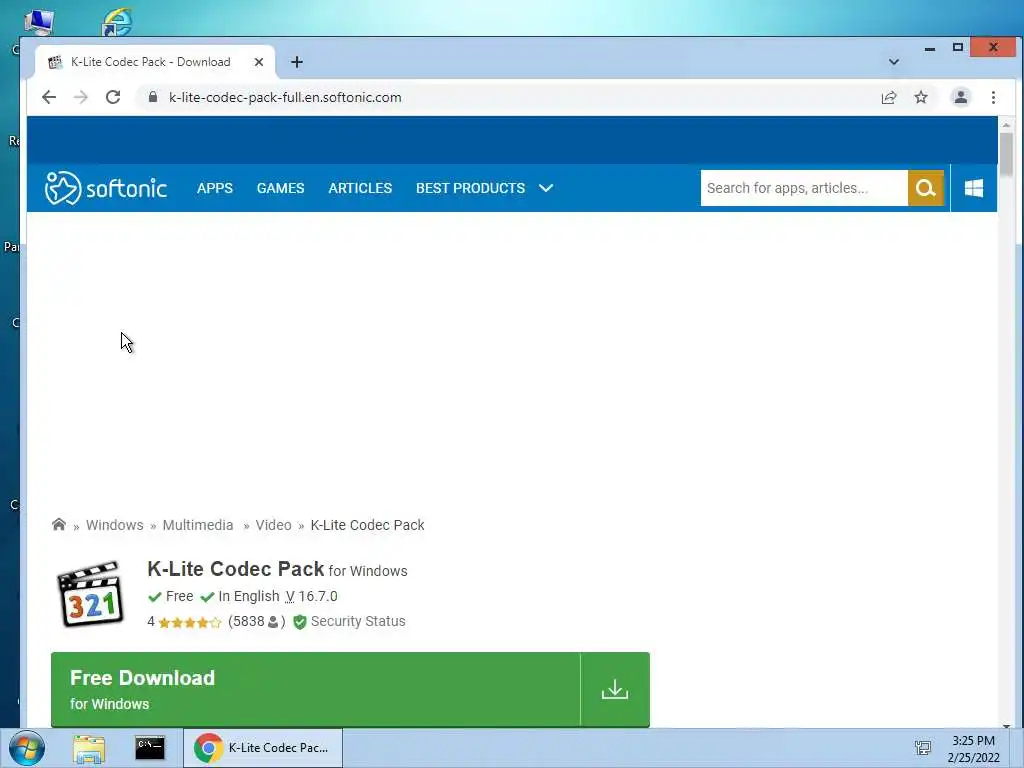The image size is (1024, 768).
Task: Bookmark this page with the star icon
Action: click(921, 97)
